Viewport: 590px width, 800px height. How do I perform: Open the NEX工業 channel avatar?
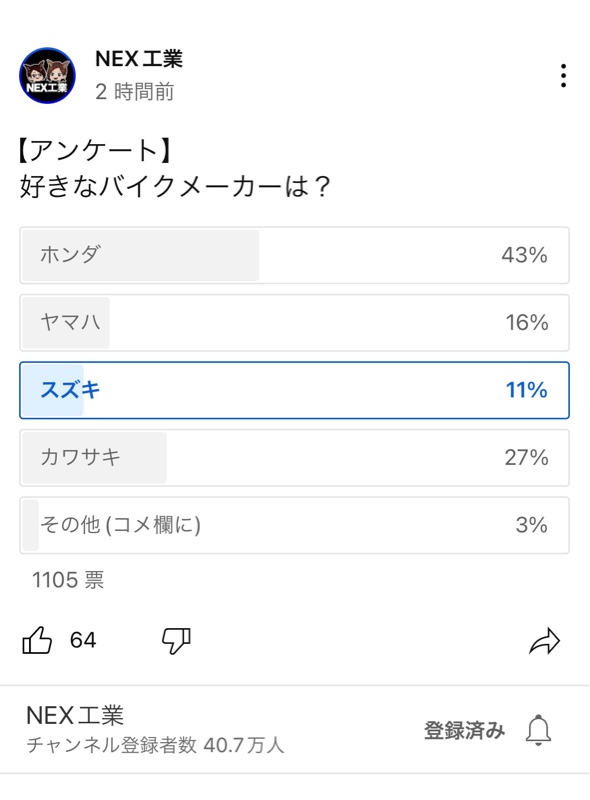pyautogui.click(x=47, y=76)
